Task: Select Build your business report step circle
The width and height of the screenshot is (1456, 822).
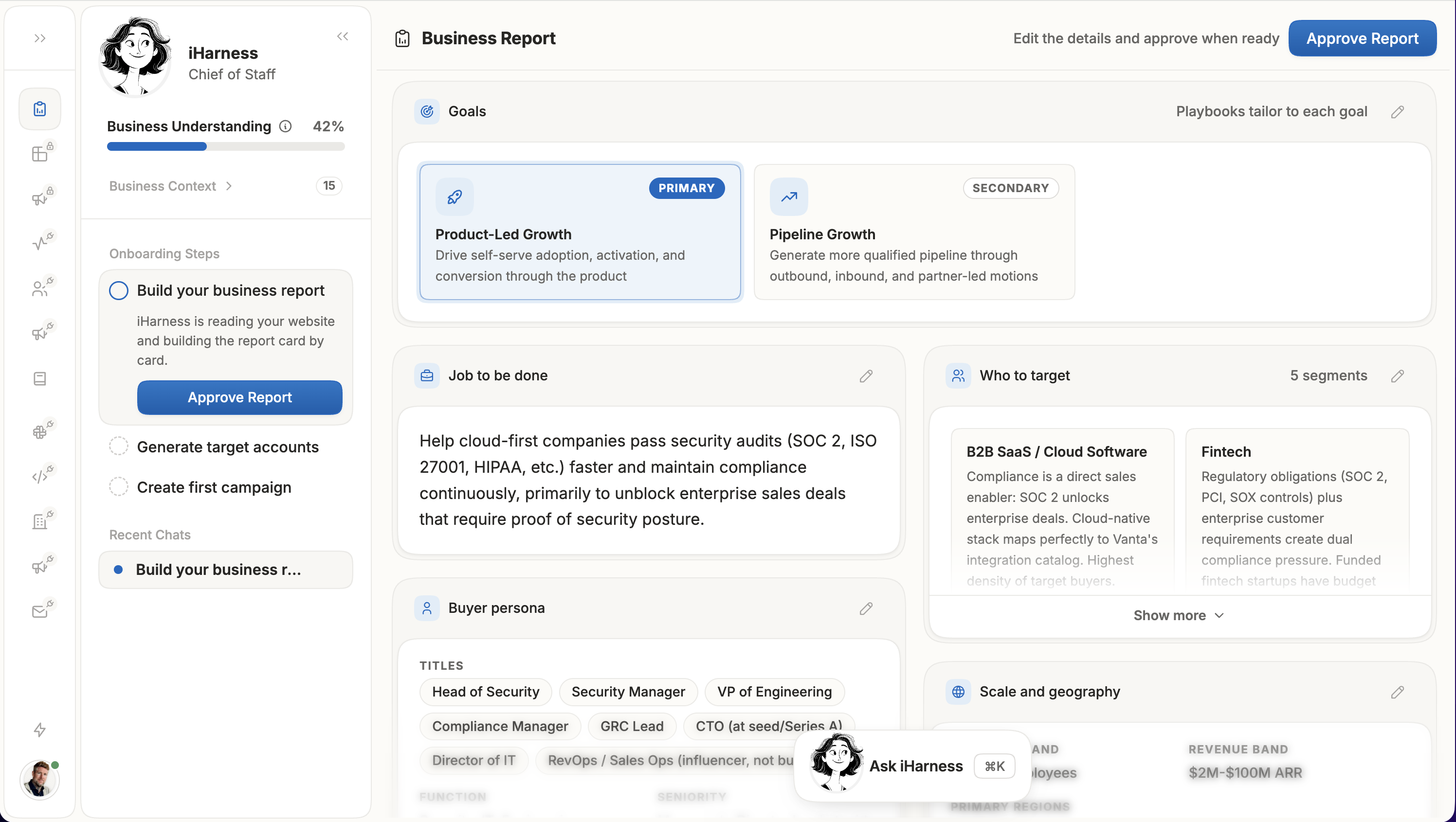Action: 119,290
